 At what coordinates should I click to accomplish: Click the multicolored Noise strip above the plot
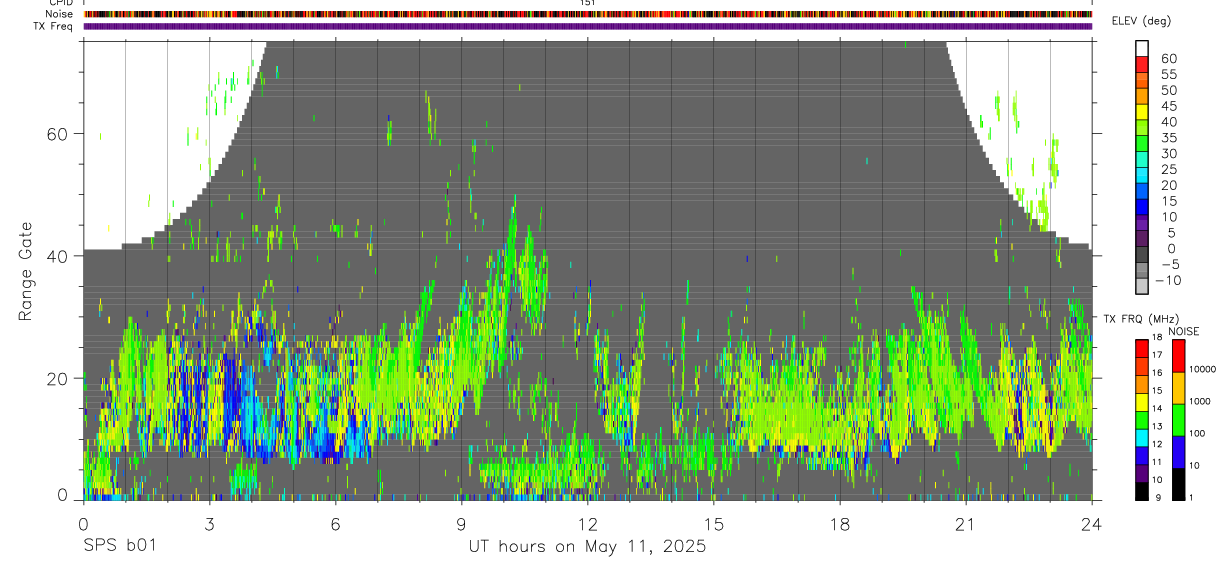(x=587, y=14)
